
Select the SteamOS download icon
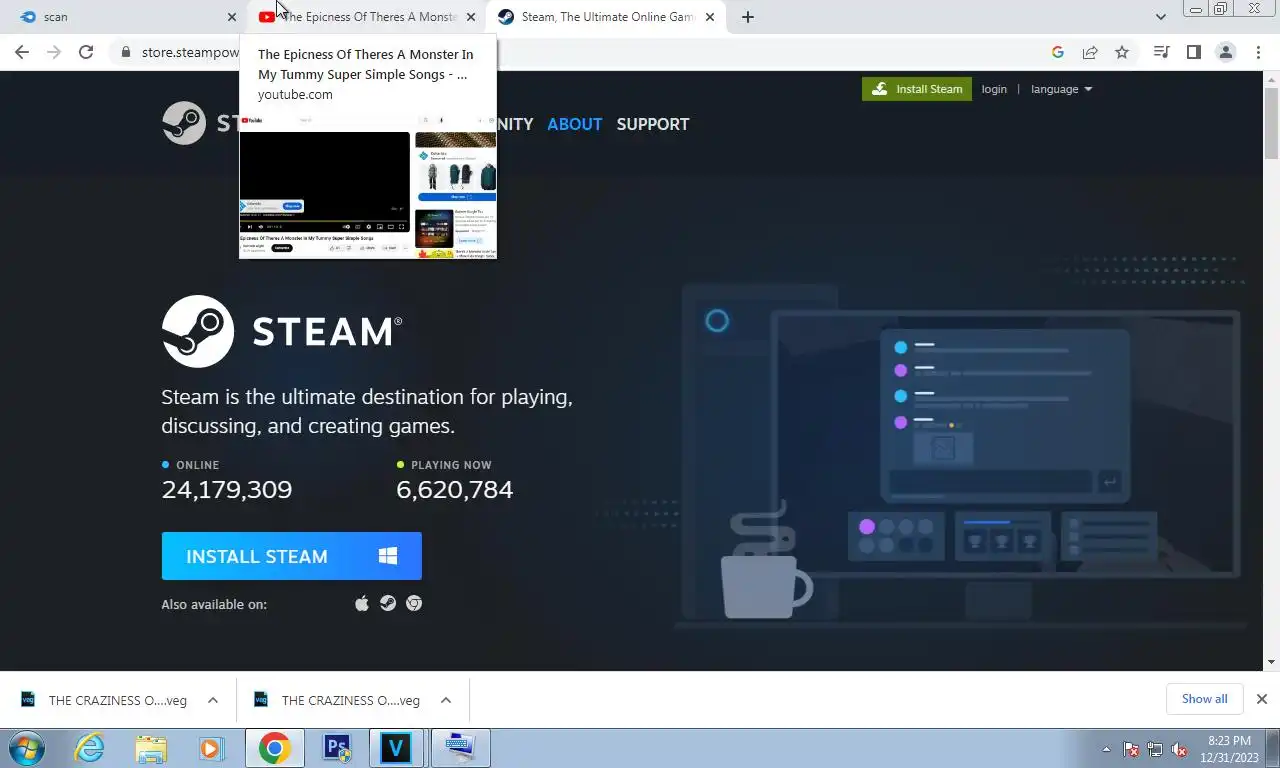(x=388, y=603)
